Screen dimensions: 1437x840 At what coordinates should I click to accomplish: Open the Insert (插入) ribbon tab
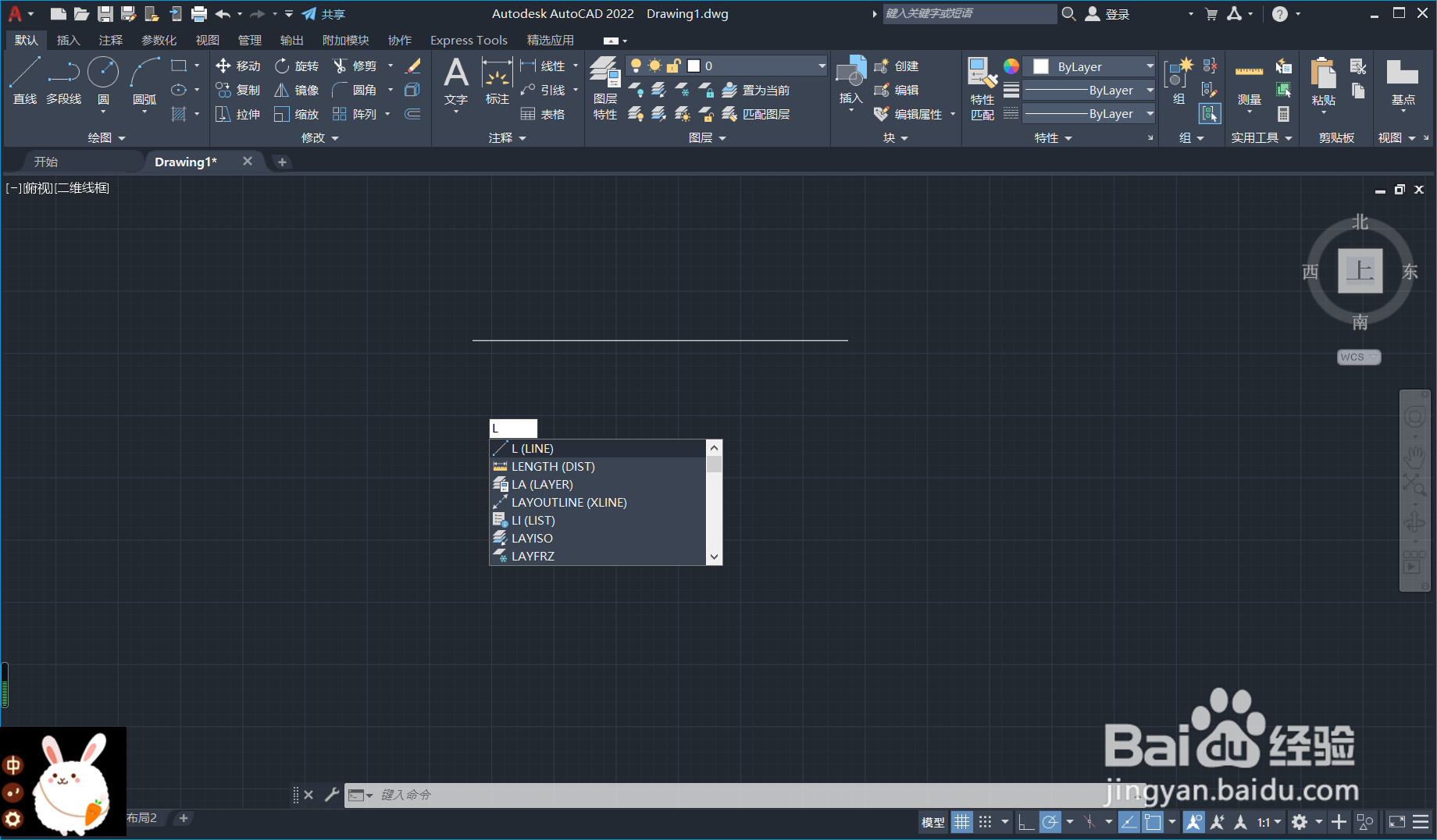coord(69,40)
